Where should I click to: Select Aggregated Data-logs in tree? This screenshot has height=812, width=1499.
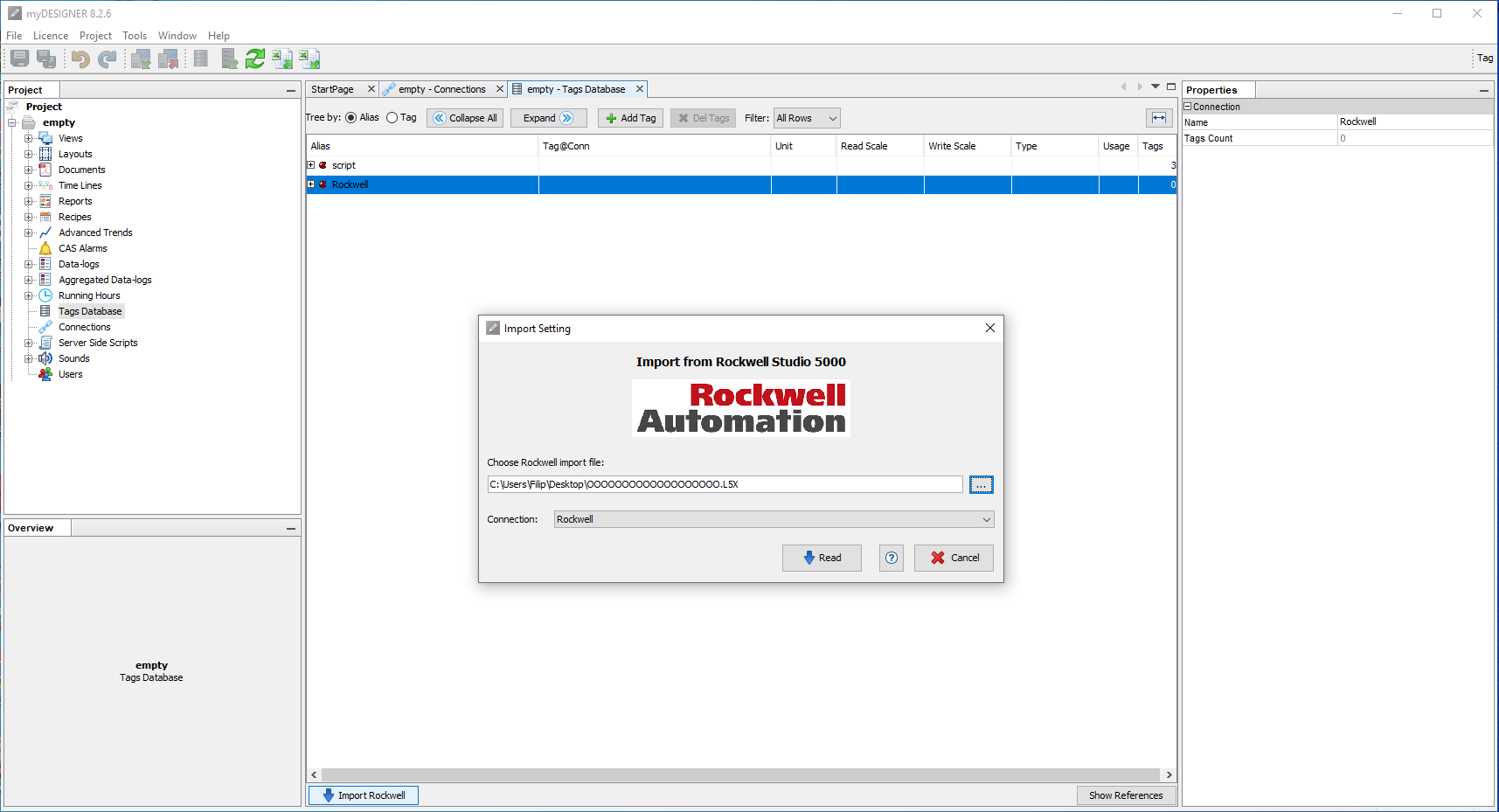[x=105, y=280]
